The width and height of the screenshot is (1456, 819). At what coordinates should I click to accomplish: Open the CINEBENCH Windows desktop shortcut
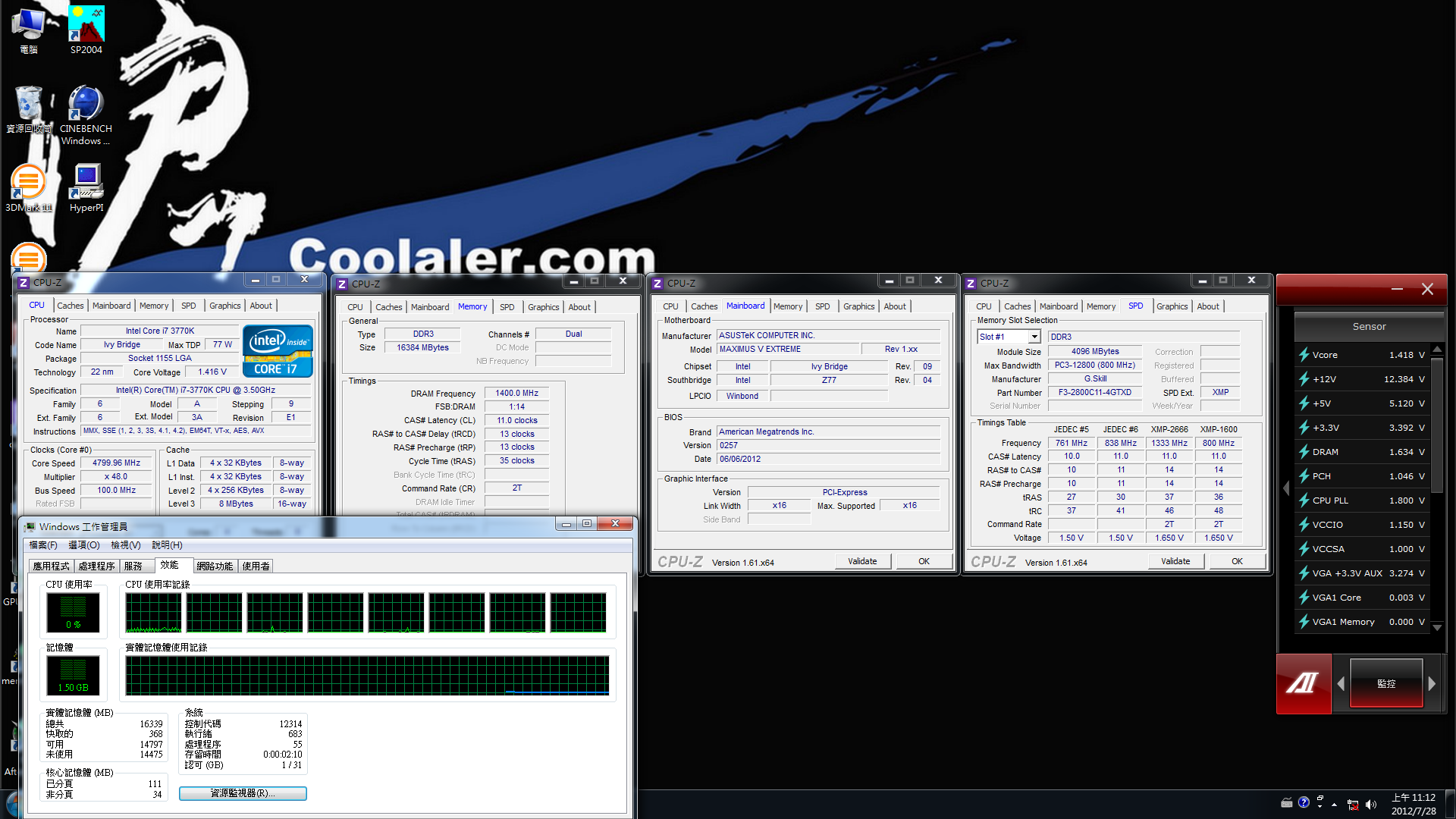tap(86, 115)
